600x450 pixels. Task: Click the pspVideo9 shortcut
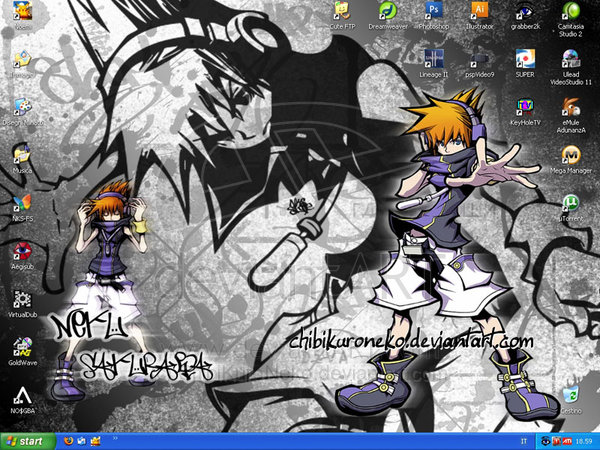[x=479, y=58]
